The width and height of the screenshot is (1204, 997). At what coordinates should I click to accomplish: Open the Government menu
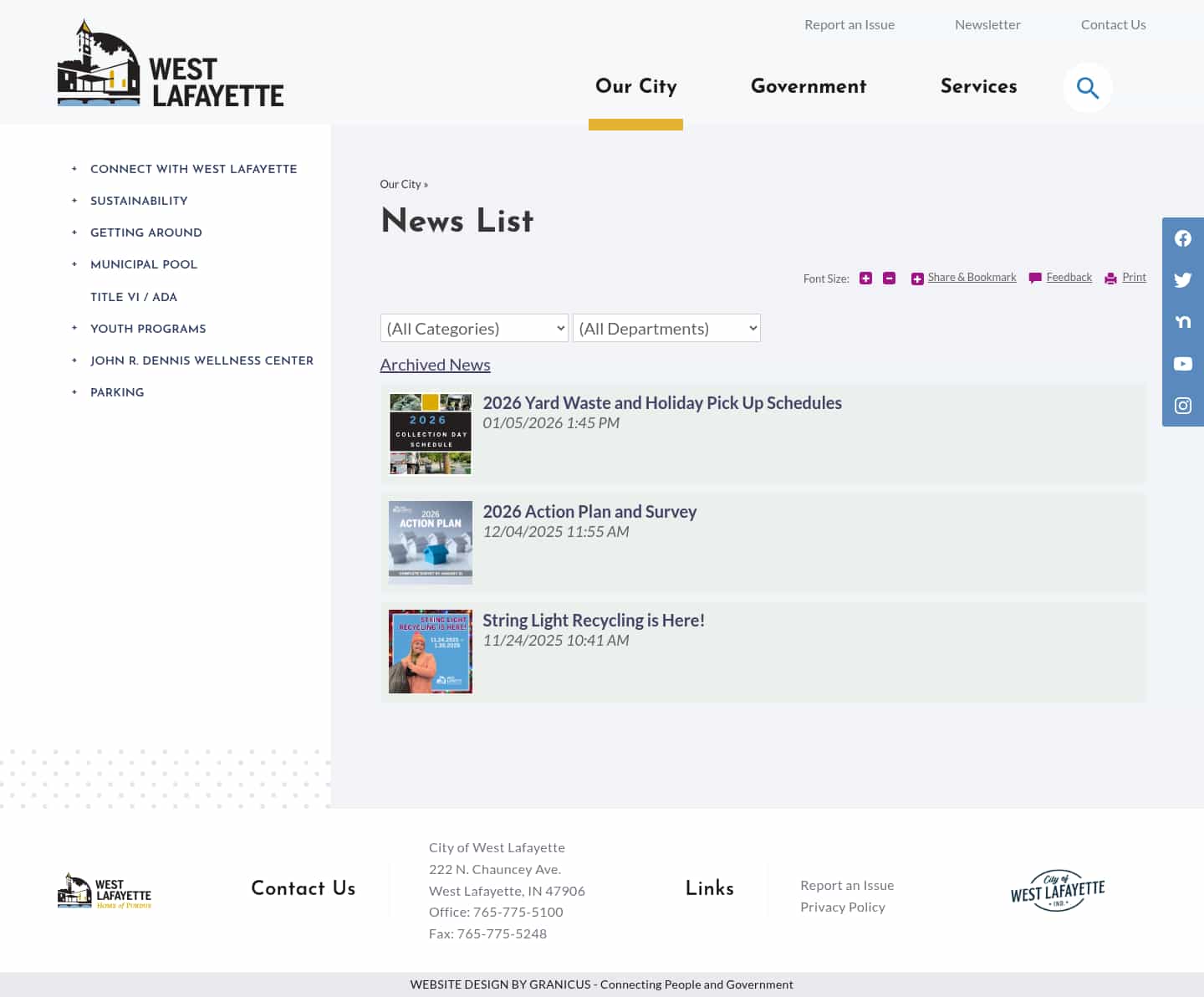[x=809, y=88]
